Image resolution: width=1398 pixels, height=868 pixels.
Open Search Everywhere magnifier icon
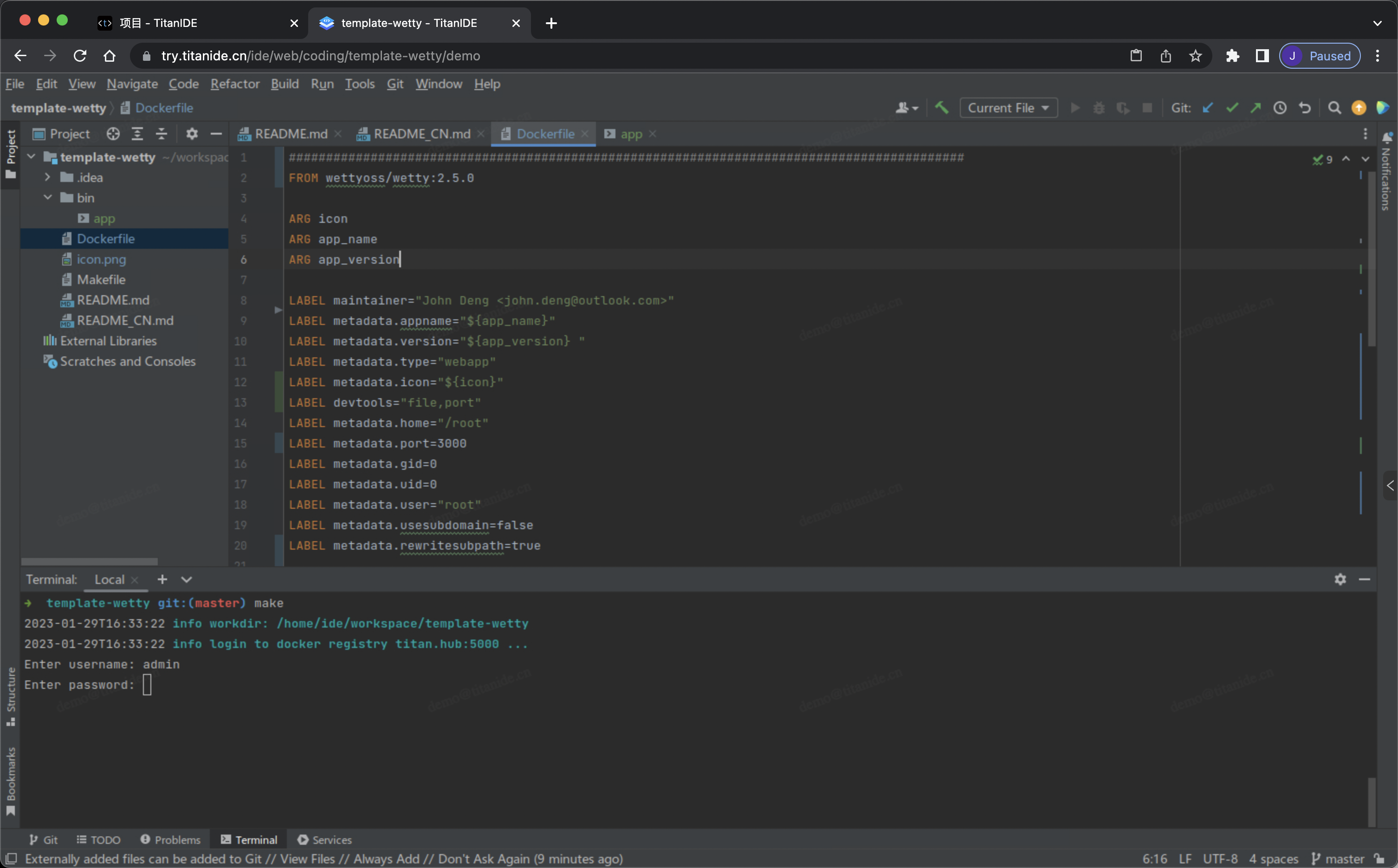click(1334, 108)
